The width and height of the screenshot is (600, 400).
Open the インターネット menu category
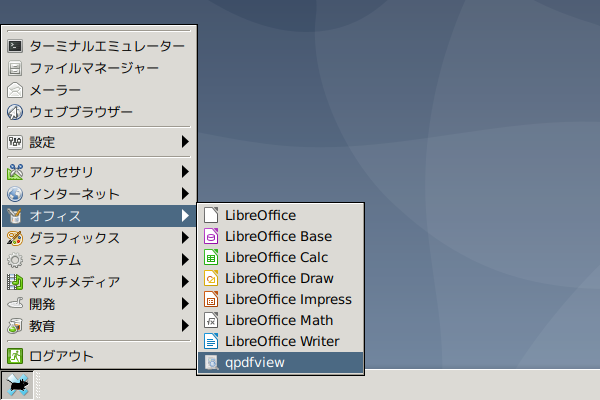coord(99,194)
